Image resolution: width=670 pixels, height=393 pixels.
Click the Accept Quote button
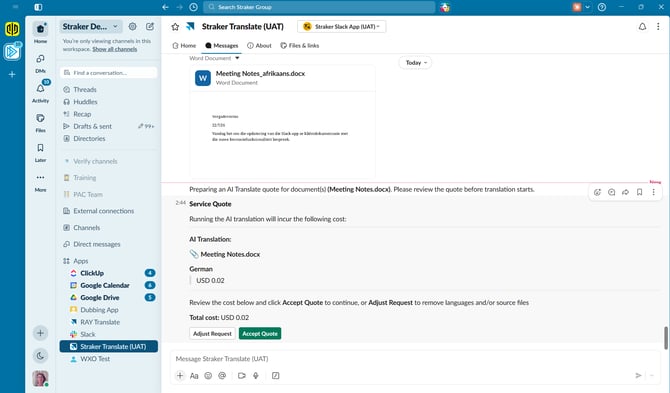point(260,334)
